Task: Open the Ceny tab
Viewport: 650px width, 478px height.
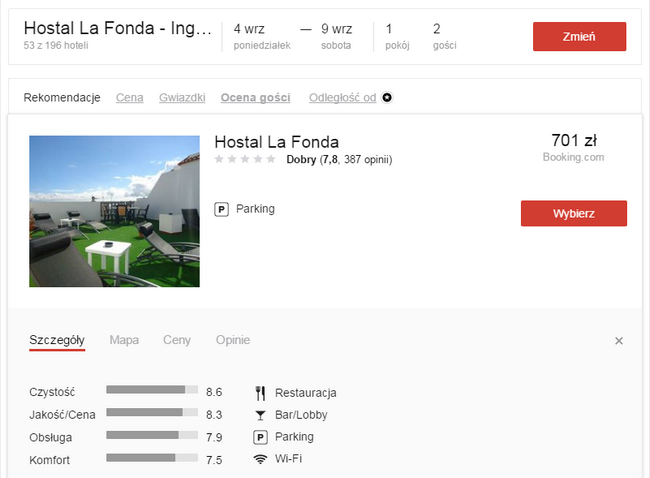Action: pyautogui.click(x=177, y=340)
